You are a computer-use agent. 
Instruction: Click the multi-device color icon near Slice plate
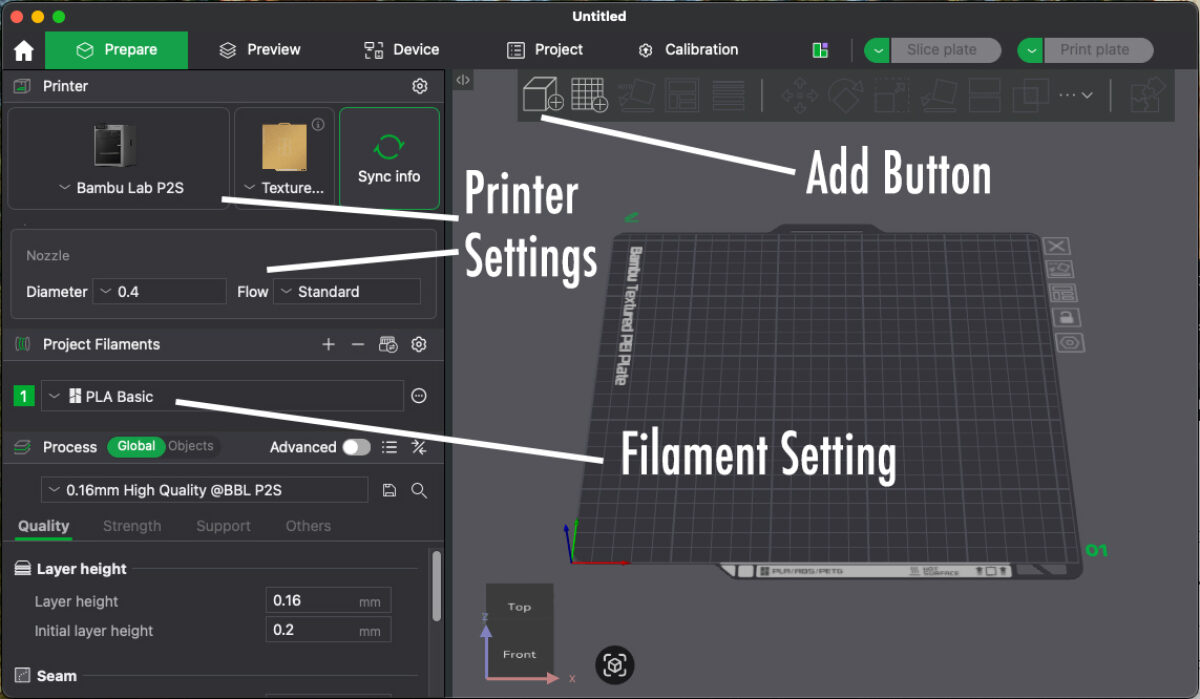tap(821, 50)
